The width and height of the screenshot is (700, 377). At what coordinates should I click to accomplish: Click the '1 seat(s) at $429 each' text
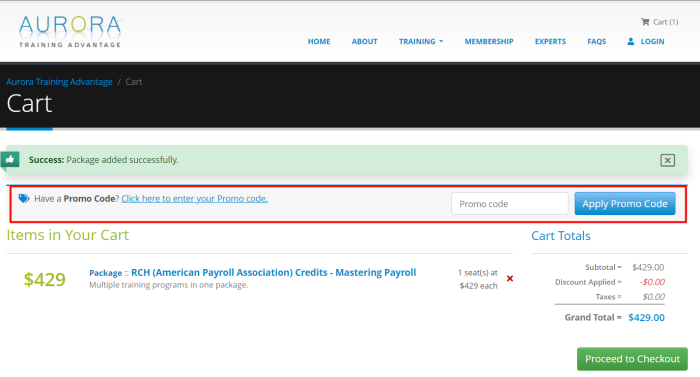[x=478, y=279]
